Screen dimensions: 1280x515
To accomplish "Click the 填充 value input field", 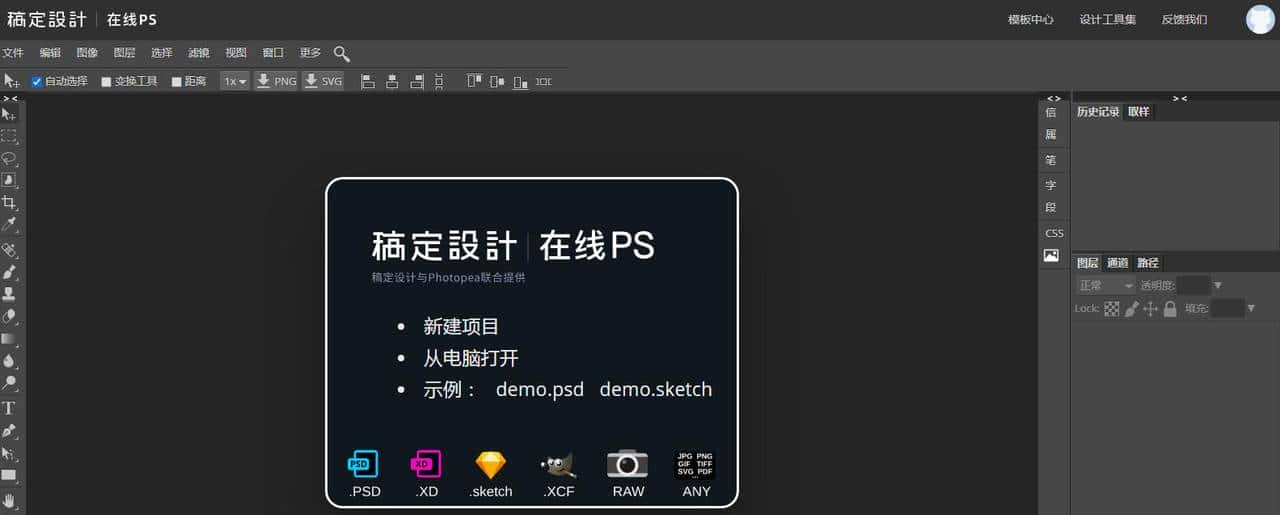I will tap(1227, 309).
